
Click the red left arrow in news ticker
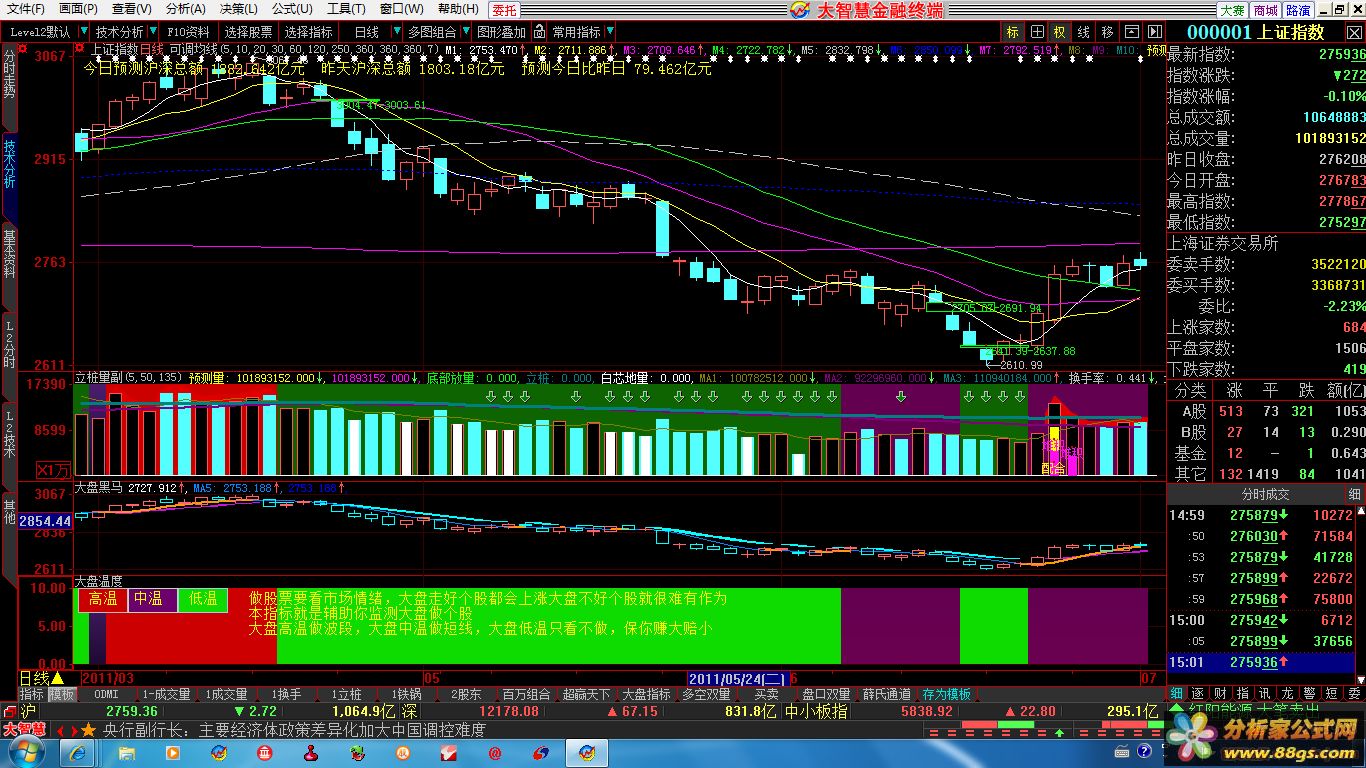pyautogui.click(x=60, y=730)
